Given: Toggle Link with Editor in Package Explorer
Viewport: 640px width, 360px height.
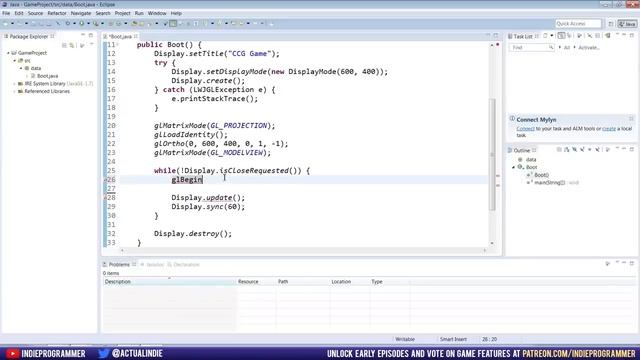Looking at the screenshot, I should point(72,45).
